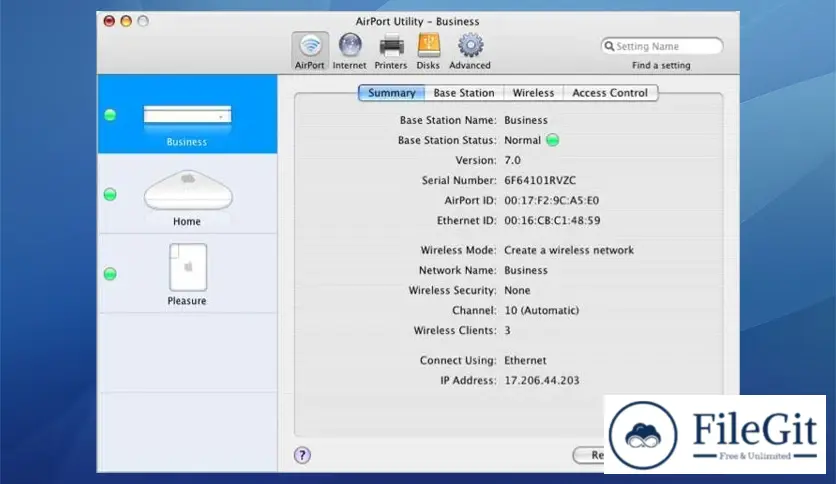The height and width of the screenshot is (484, 836).
Task: Open the Internet settings globe icon
Action: tap(350, 51)
